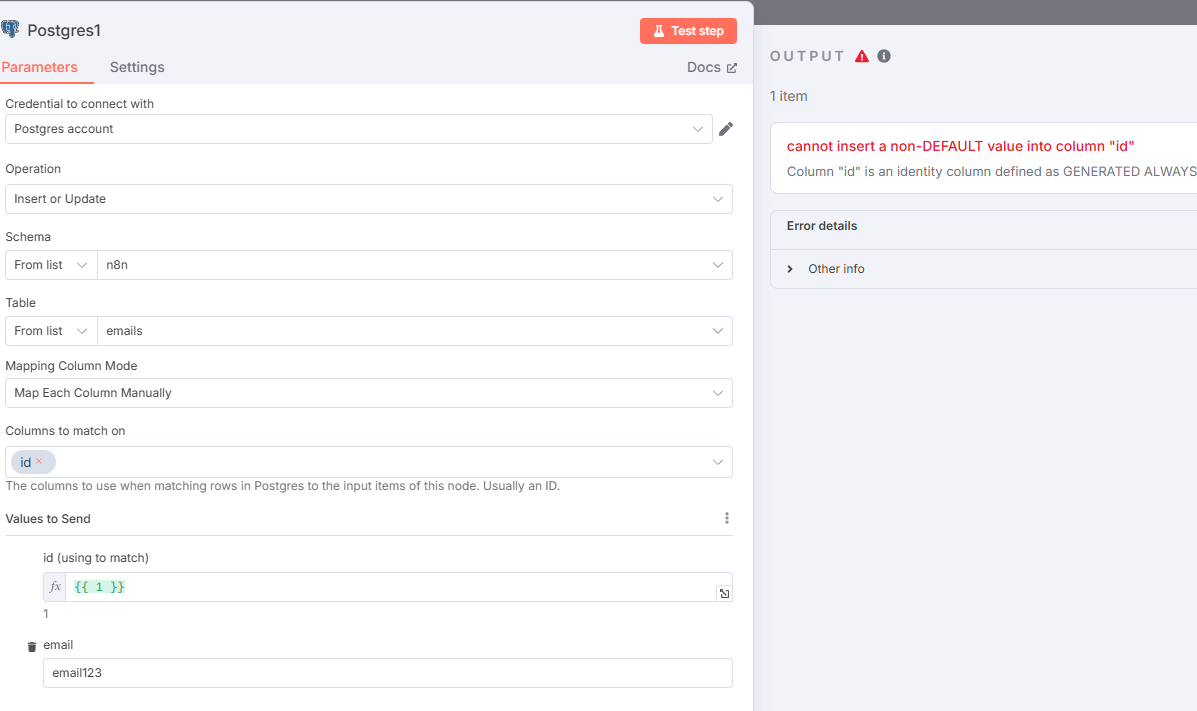Click the columns matching help text
The height and width of the screenshot is (711, 1197).
coord(282,486)
